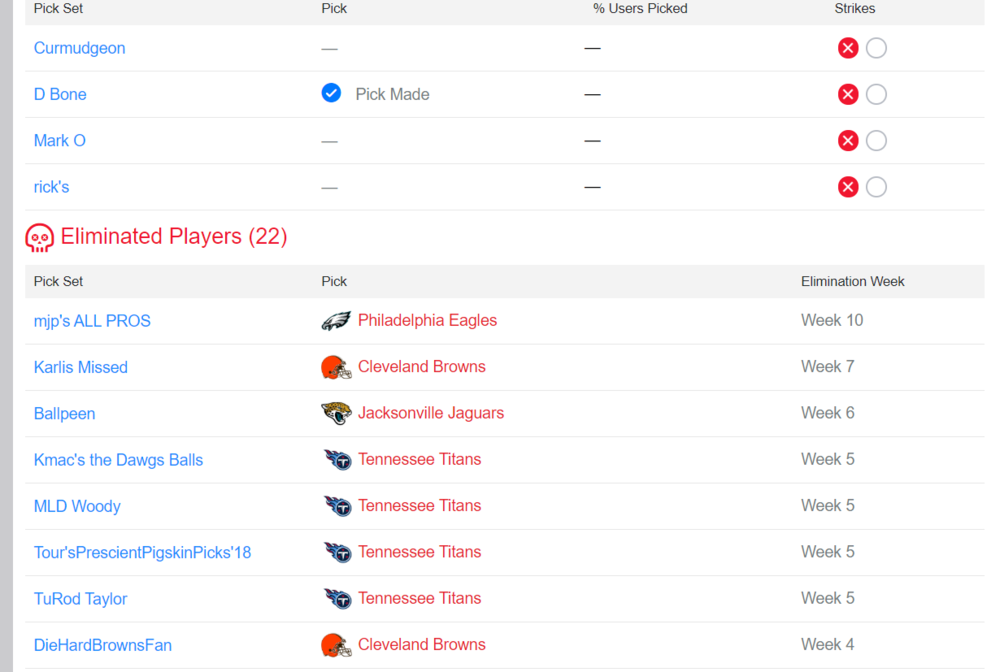View the Karlis Missed pick set

tap(81, 367)
